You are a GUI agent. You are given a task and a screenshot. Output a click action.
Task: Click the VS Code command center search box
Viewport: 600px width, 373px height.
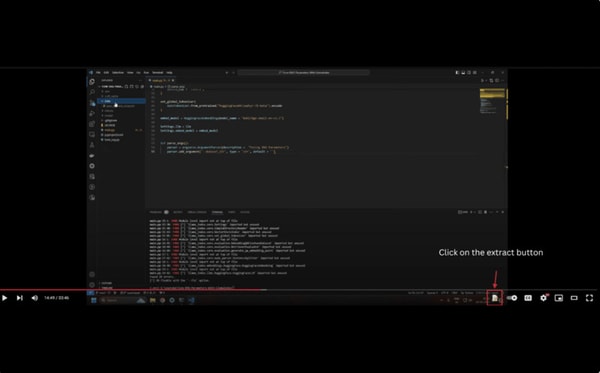(303, 72)
